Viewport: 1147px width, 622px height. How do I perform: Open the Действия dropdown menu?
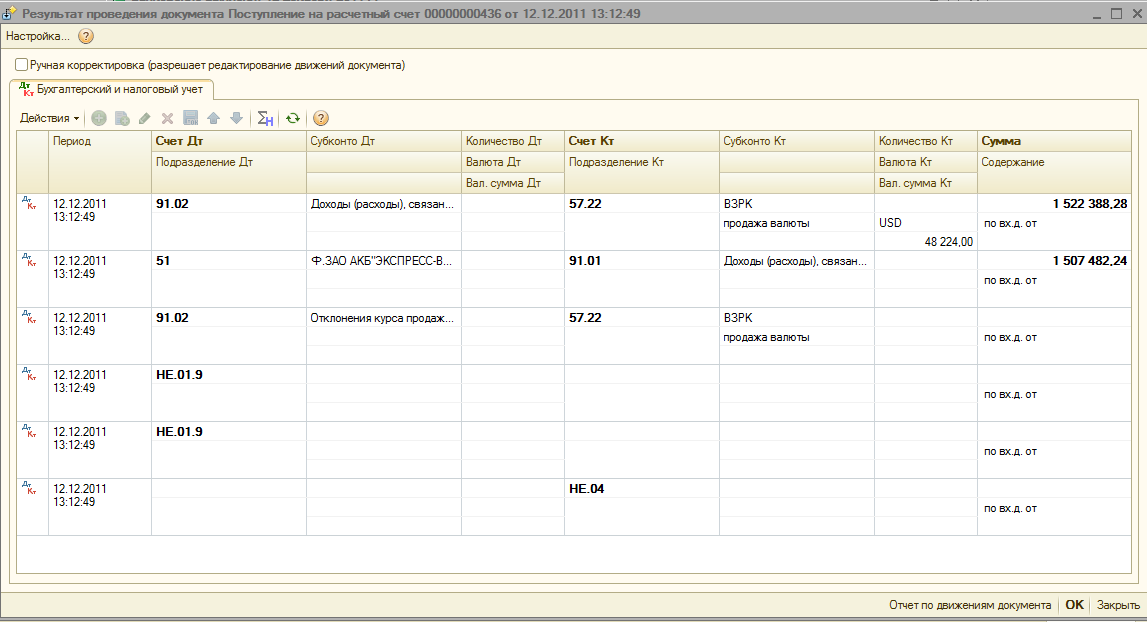click(x=49, y=118)
